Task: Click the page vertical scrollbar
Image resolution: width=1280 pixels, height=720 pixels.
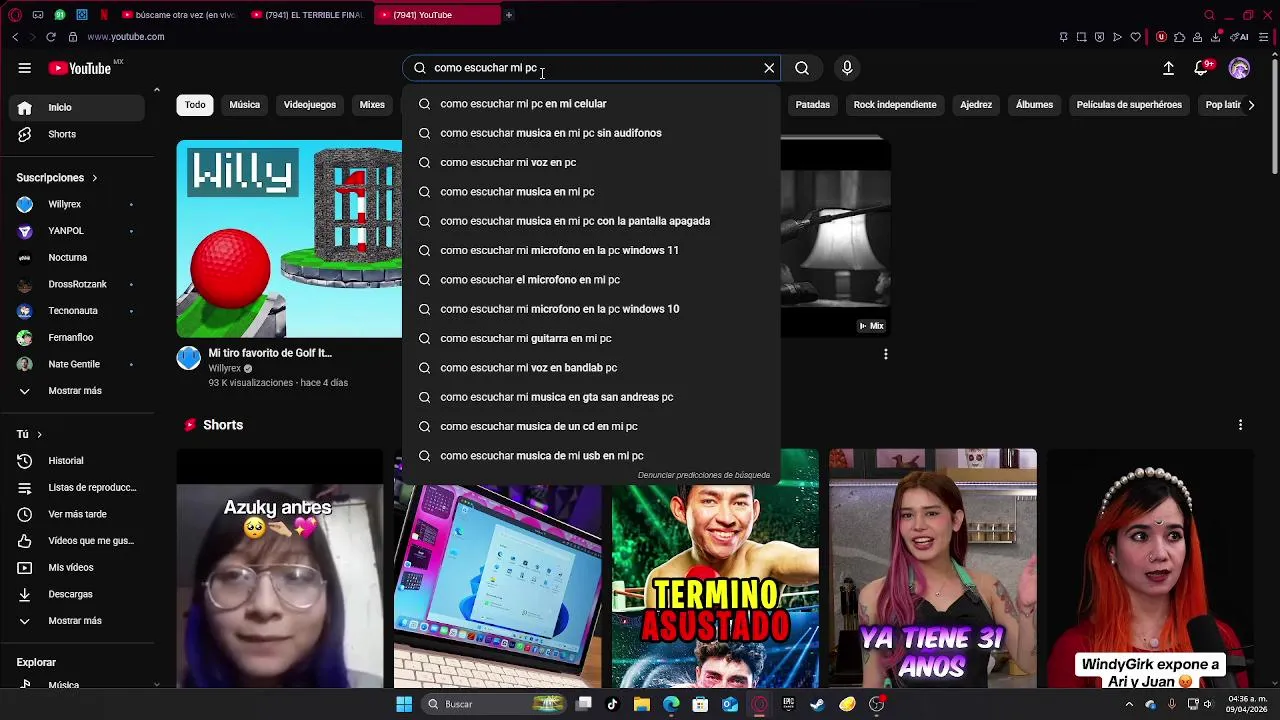Action: click(1274, 120)
